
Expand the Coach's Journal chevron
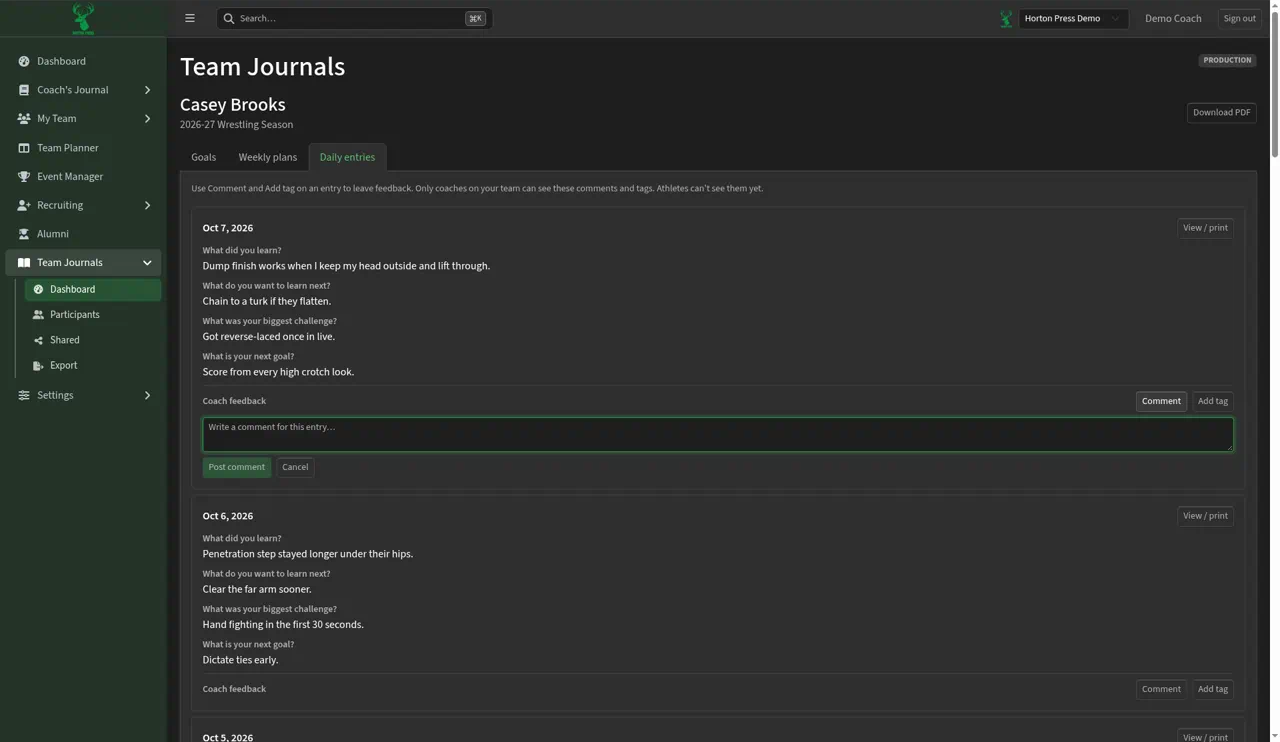147,90
